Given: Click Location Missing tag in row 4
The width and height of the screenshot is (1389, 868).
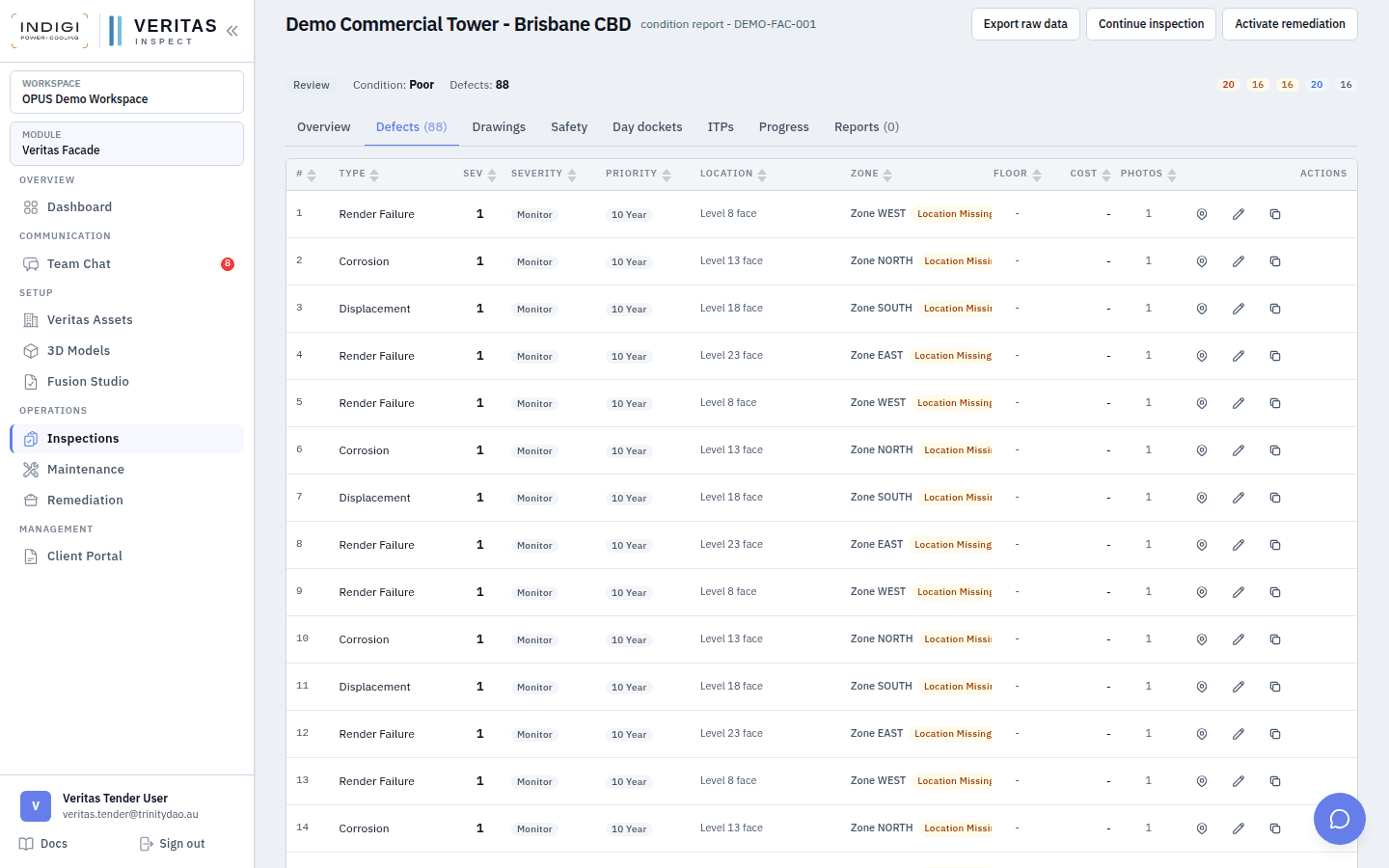Looking at the screenshot, I should coord(952,356).
